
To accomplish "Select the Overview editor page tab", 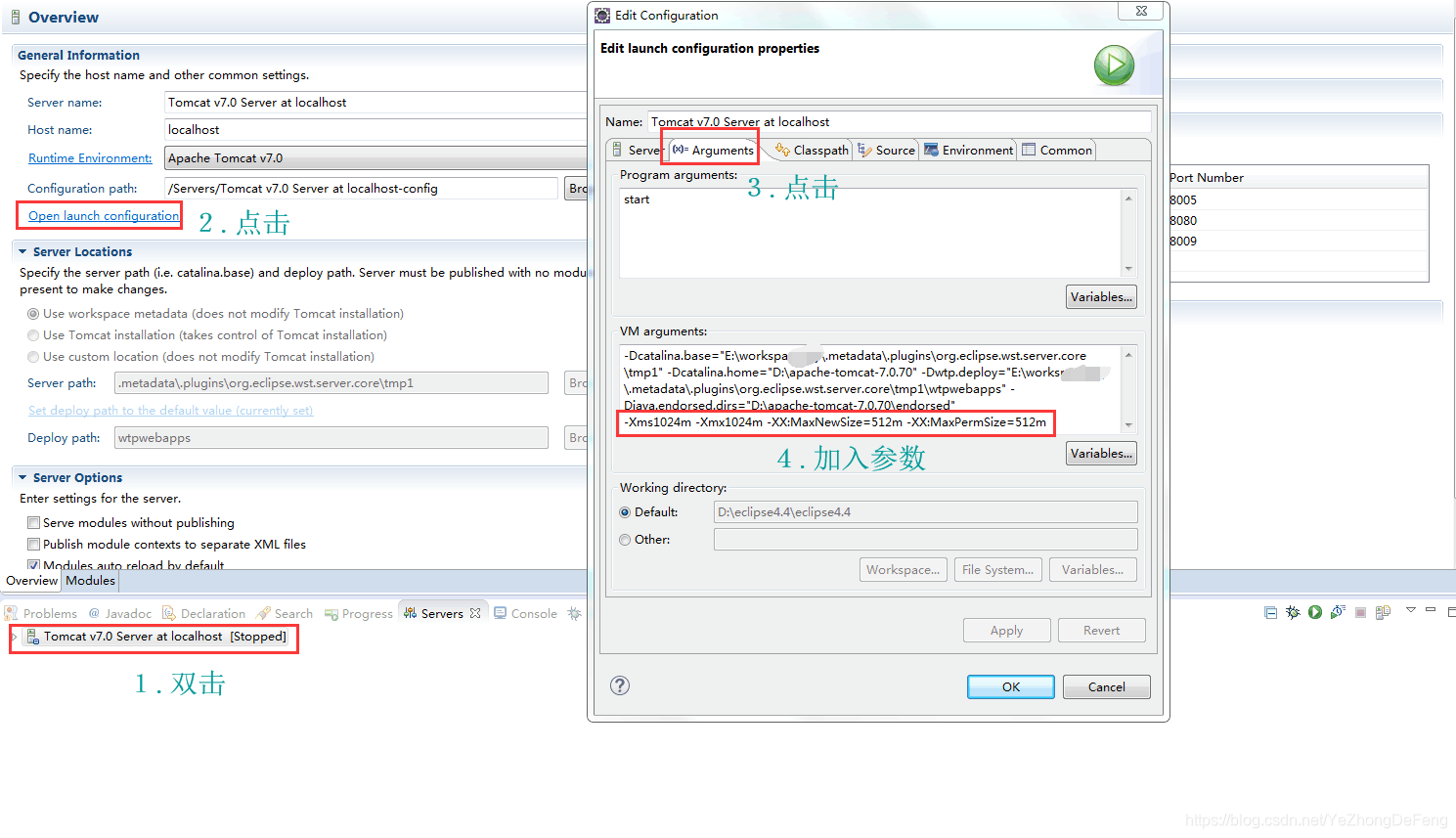I will pyautogui.click(x=32, y=581).
